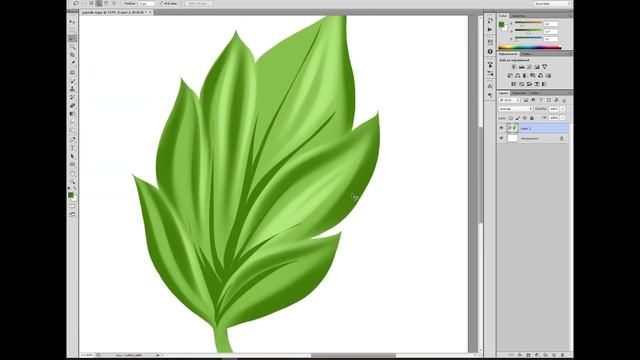Switch to the Channels tab
The width and height of the screenshot is (640, 360).
519,93
